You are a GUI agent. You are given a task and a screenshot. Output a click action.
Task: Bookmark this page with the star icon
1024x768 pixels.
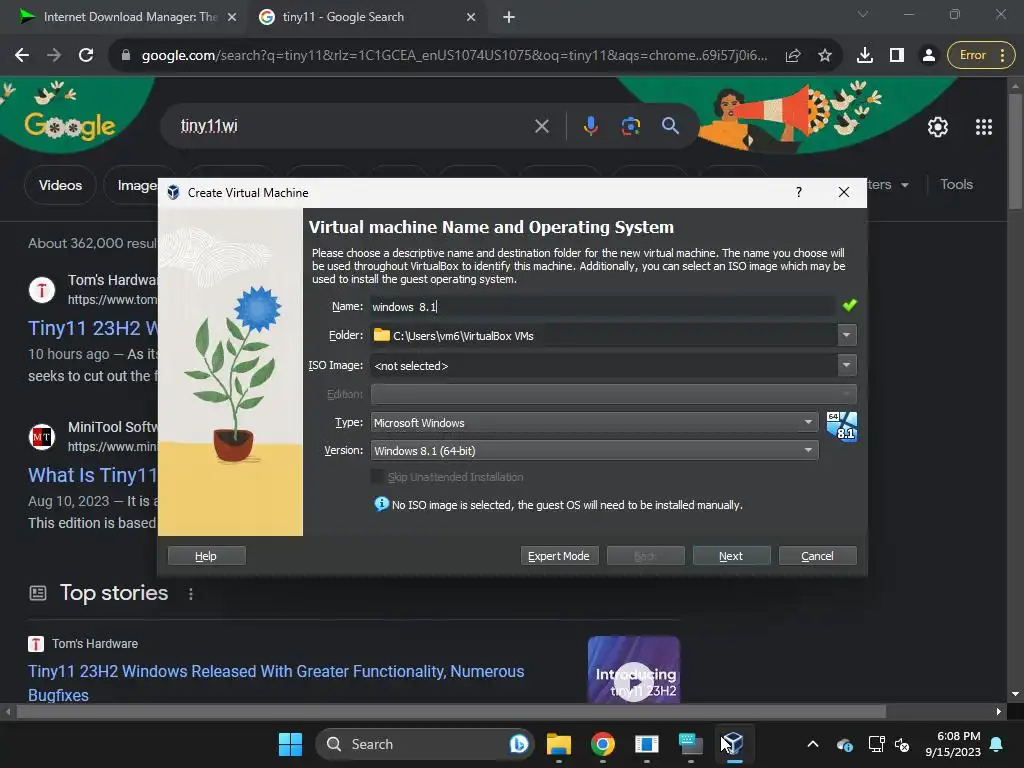pos(825,56)
